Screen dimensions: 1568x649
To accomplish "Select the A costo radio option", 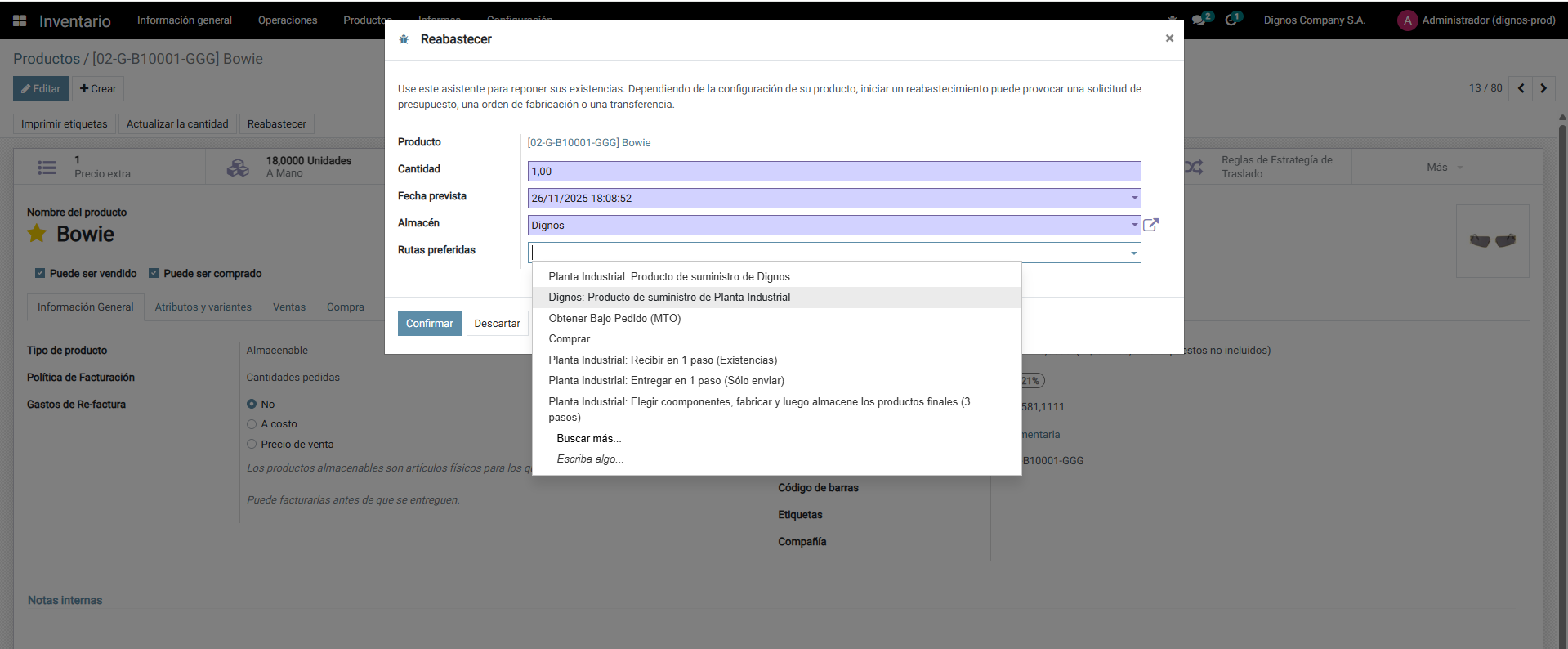I will [x=252, y=424].
